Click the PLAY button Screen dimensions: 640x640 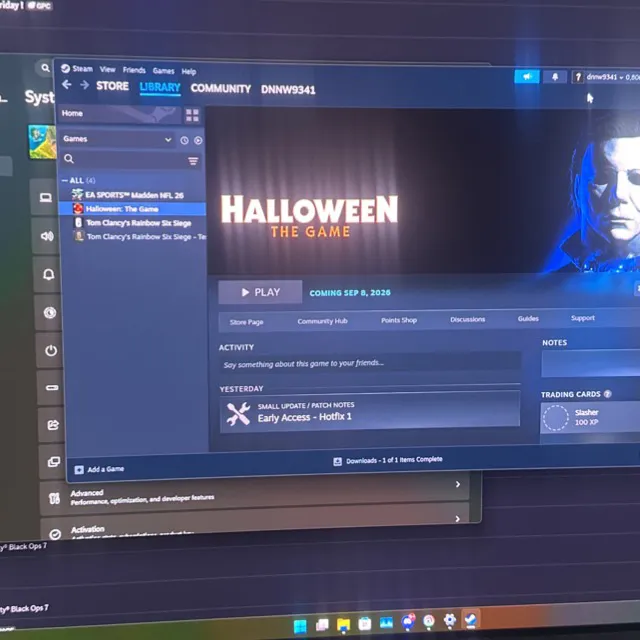(260, 292)
